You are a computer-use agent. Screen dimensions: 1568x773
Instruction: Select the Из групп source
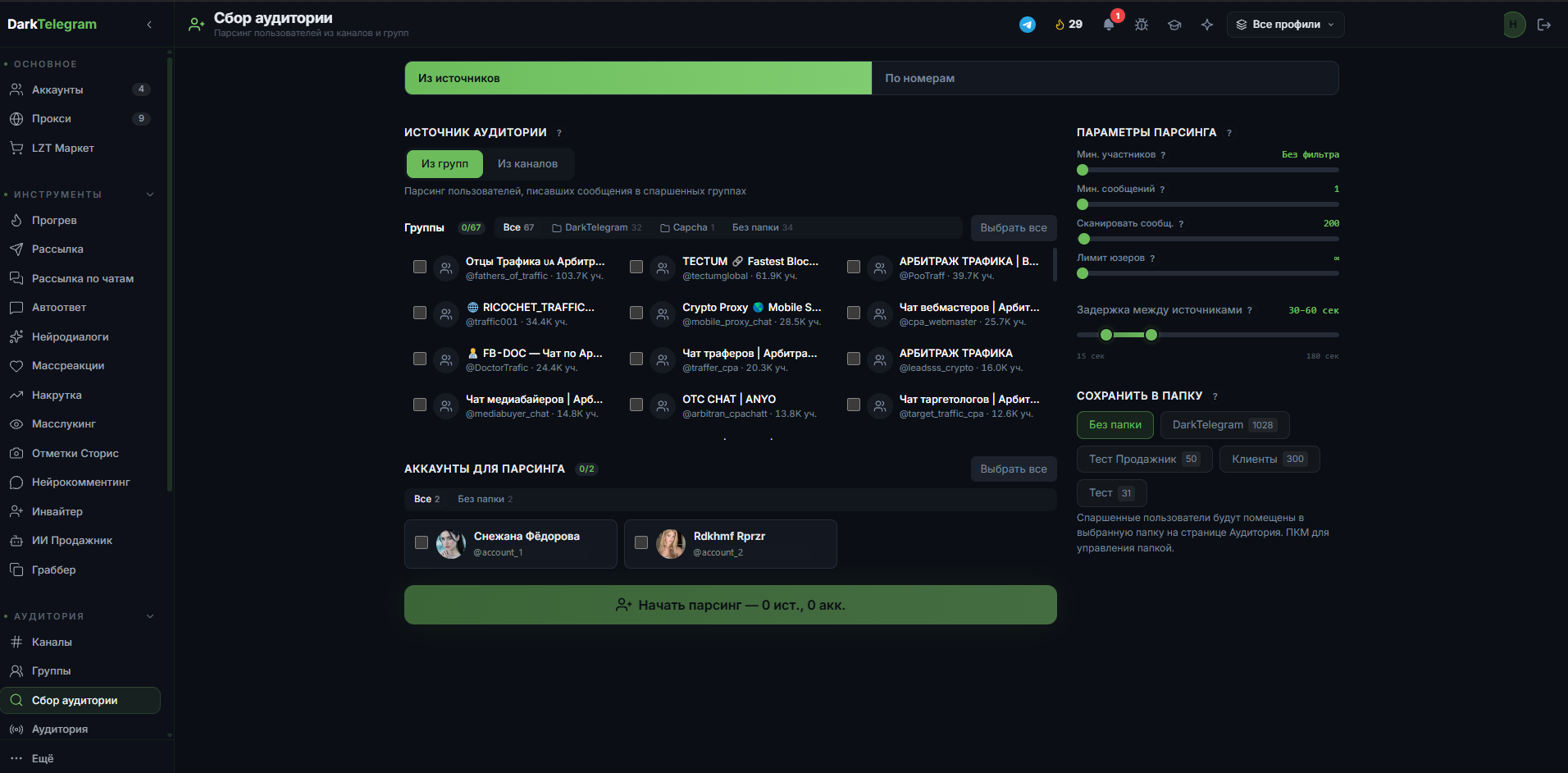point(444,164)
